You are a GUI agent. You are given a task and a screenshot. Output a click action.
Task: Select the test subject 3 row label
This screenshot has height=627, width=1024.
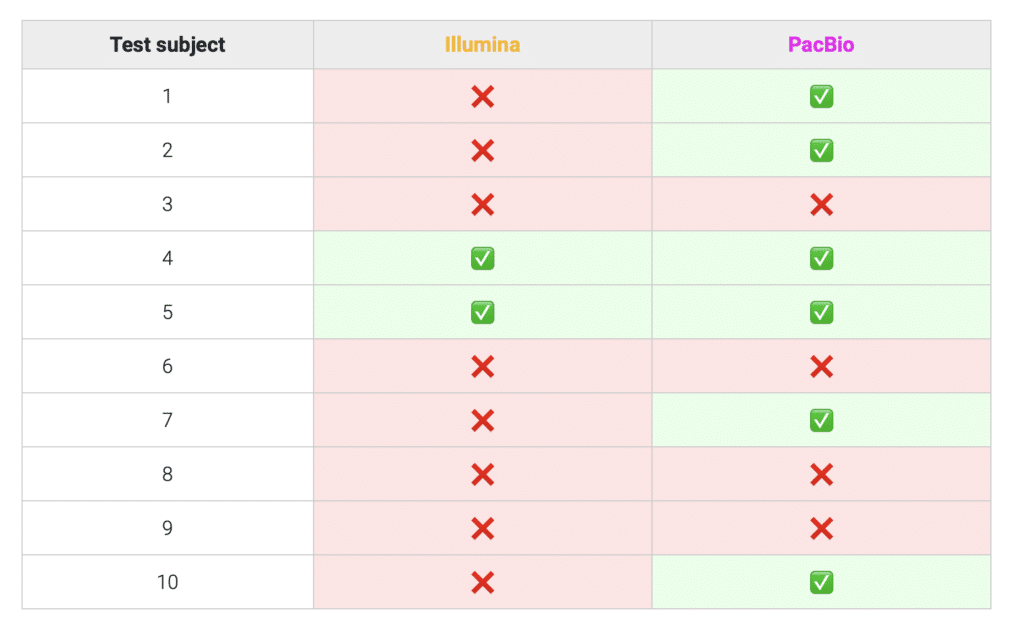167,204
